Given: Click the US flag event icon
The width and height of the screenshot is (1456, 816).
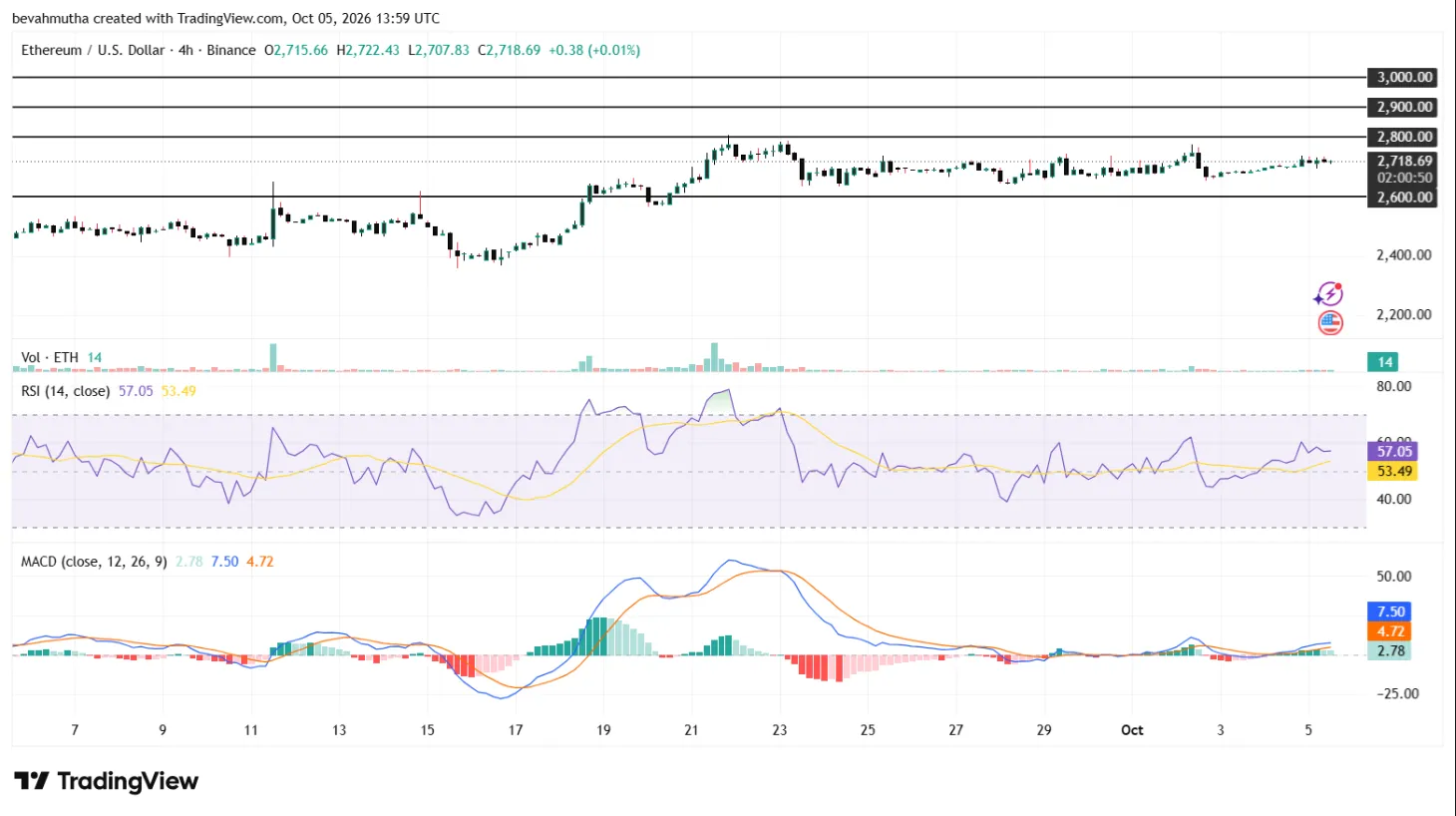Looking at the screenshot, I should pos(1330,322).
